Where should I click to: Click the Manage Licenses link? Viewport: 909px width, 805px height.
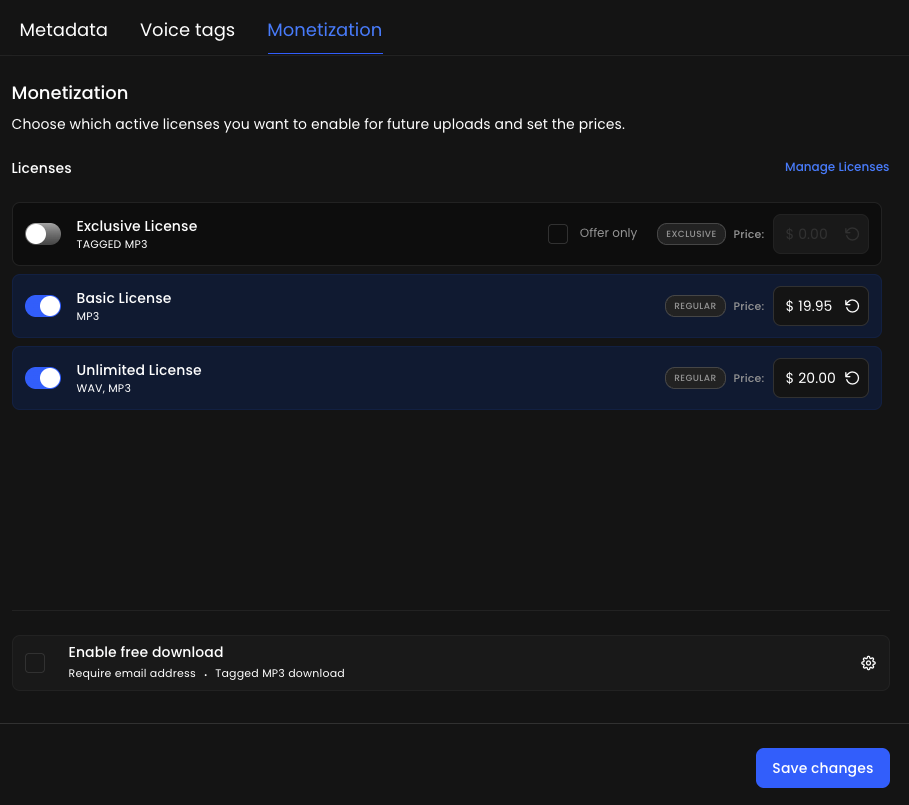[836, 167]
